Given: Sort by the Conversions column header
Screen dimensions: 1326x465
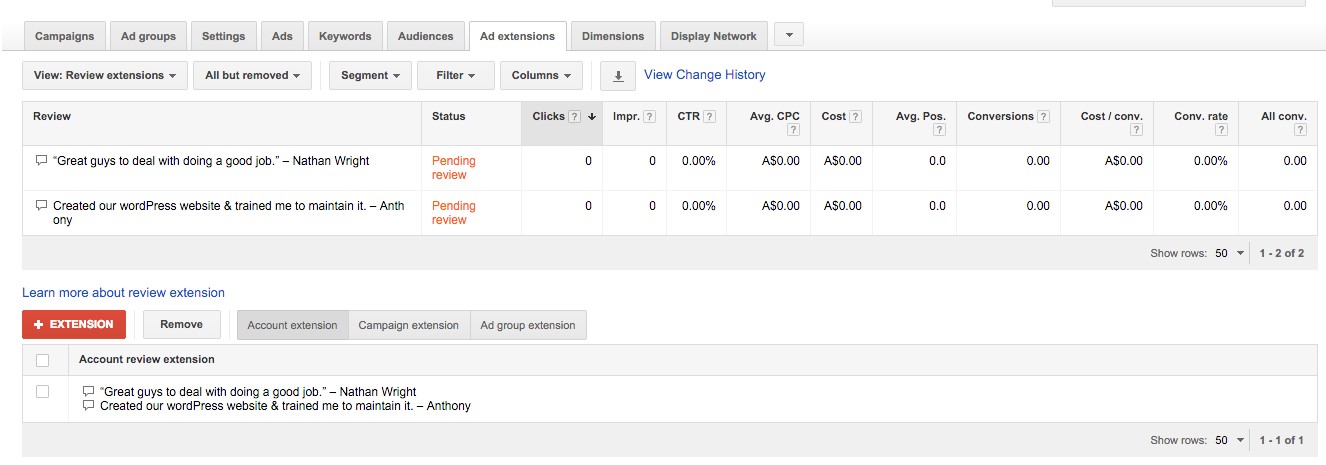Looking at the screenshot, I should click(x=1001, y=117).
